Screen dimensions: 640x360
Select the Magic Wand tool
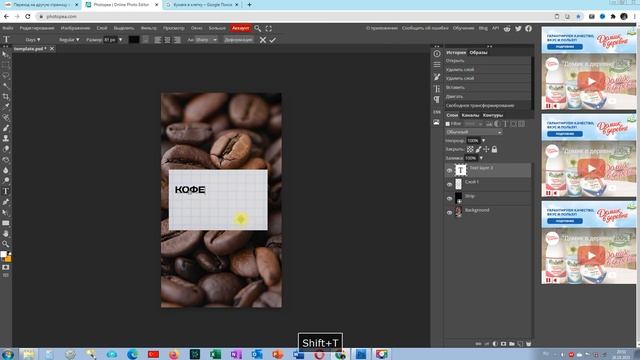pos(6,86)
